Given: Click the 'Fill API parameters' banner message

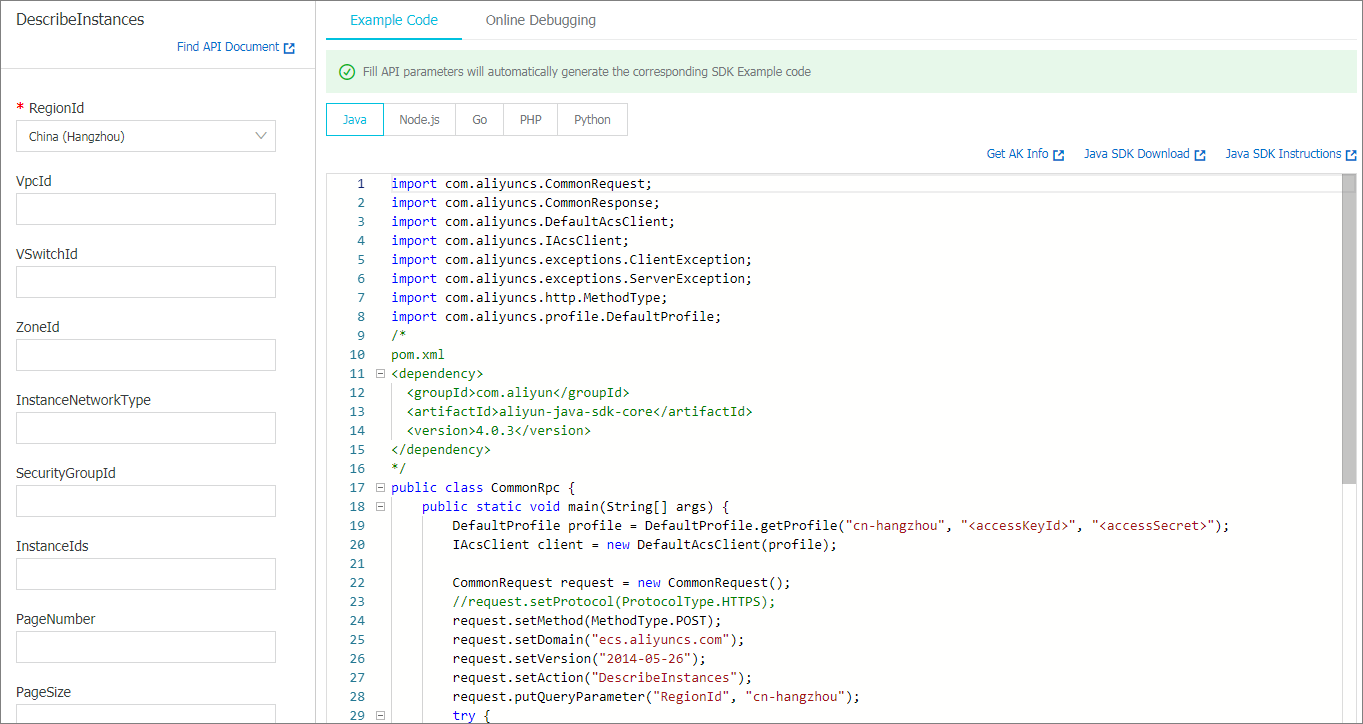Looking at the screenshot, I should 587,72.
